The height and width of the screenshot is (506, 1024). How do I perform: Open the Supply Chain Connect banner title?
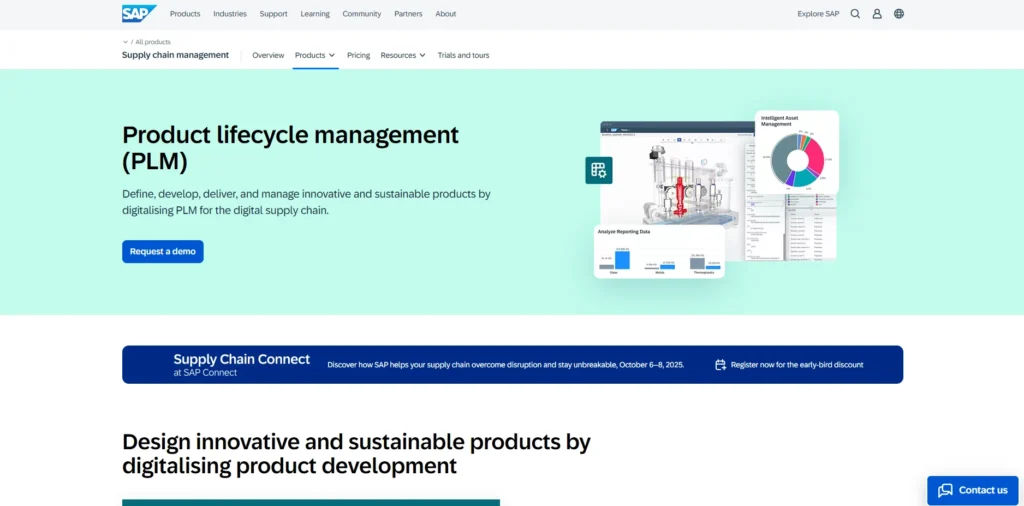tap(242, 359)
